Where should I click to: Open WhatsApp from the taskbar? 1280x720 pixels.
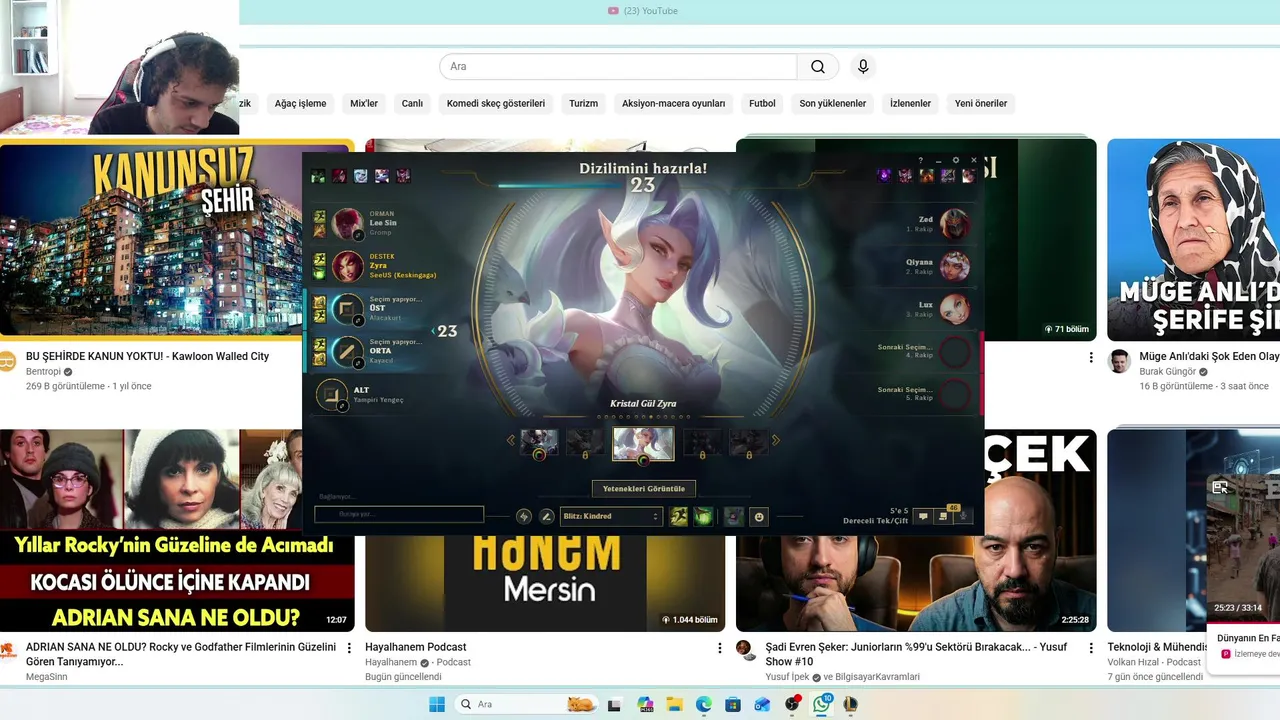[822, 704]
